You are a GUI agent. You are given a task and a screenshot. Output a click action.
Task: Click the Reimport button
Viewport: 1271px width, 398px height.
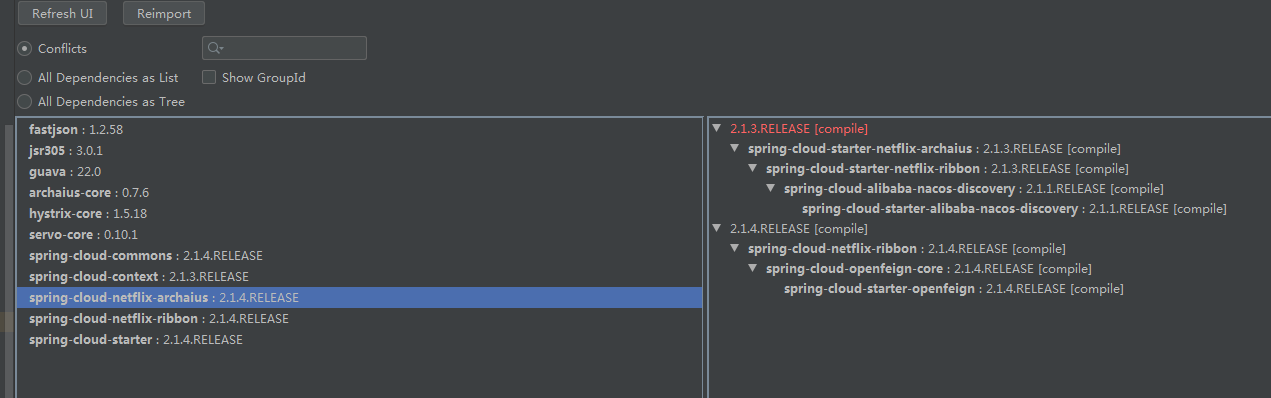tap(164, 14)
